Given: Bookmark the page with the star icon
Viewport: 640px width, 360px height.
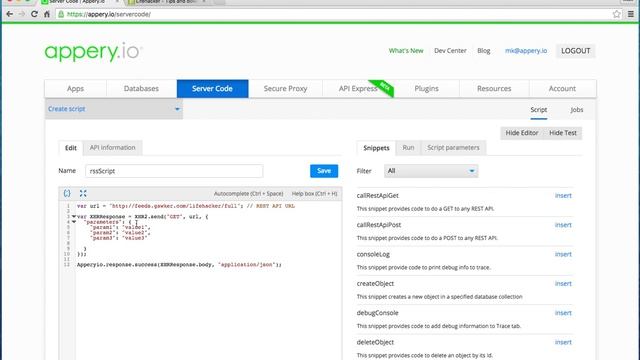Looking at the screenshot, I should pos(616,14).
